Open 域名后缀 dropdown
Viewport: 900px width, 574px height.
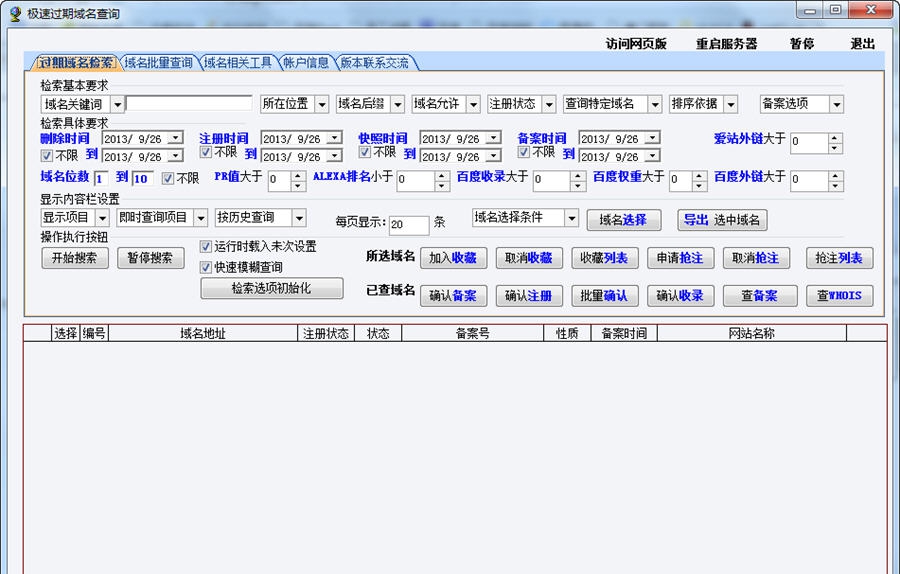pos(398,104)
